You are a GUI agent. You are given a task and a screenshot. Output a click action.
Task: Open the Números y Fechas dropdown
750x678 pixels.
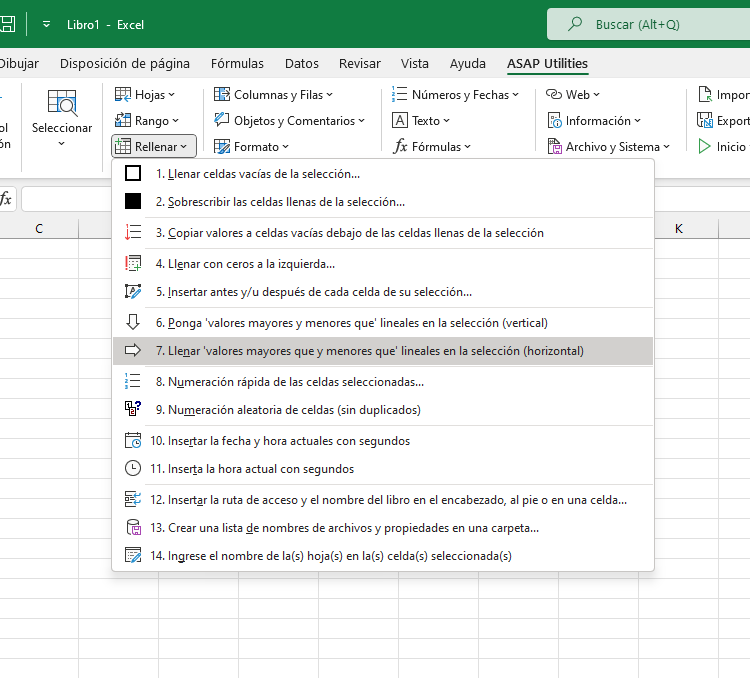click(x=455, y=95)
